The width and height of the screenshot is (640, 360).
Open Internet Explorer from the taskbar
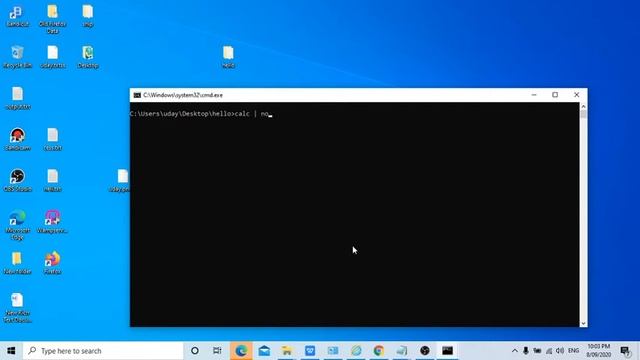coord(356,351)
